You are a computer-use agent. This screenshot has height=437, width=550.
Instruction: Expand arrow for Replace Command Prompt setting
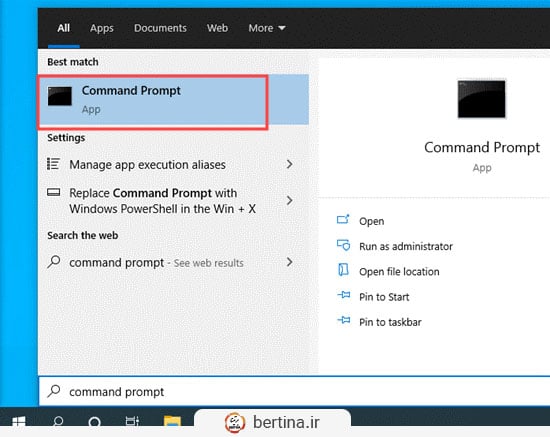point(289,201)
